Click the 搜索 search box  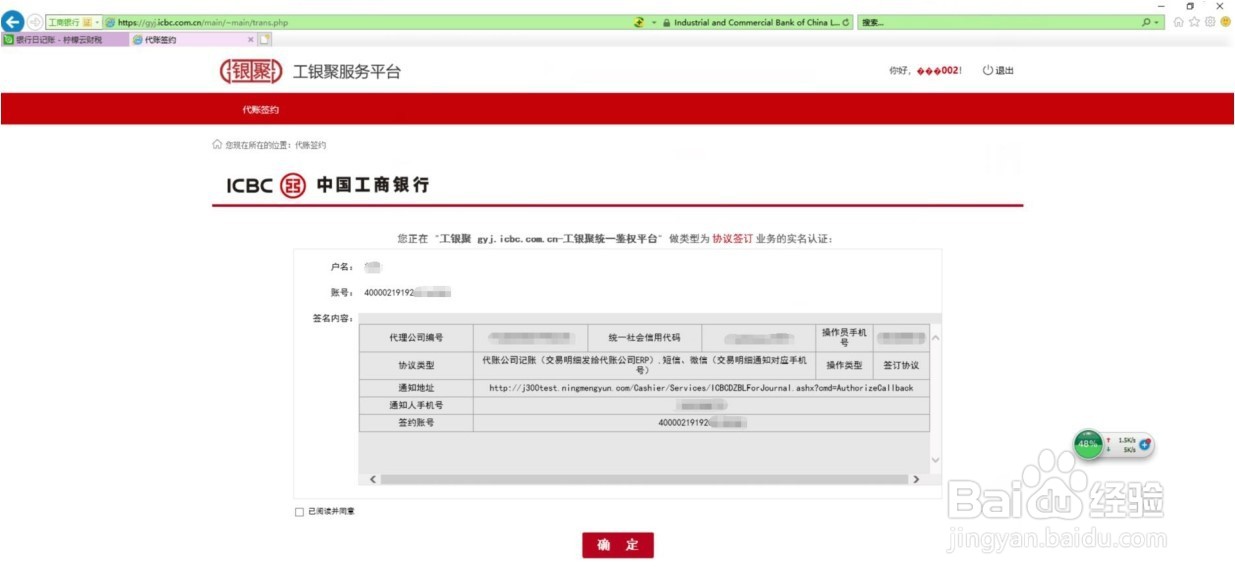998,22
